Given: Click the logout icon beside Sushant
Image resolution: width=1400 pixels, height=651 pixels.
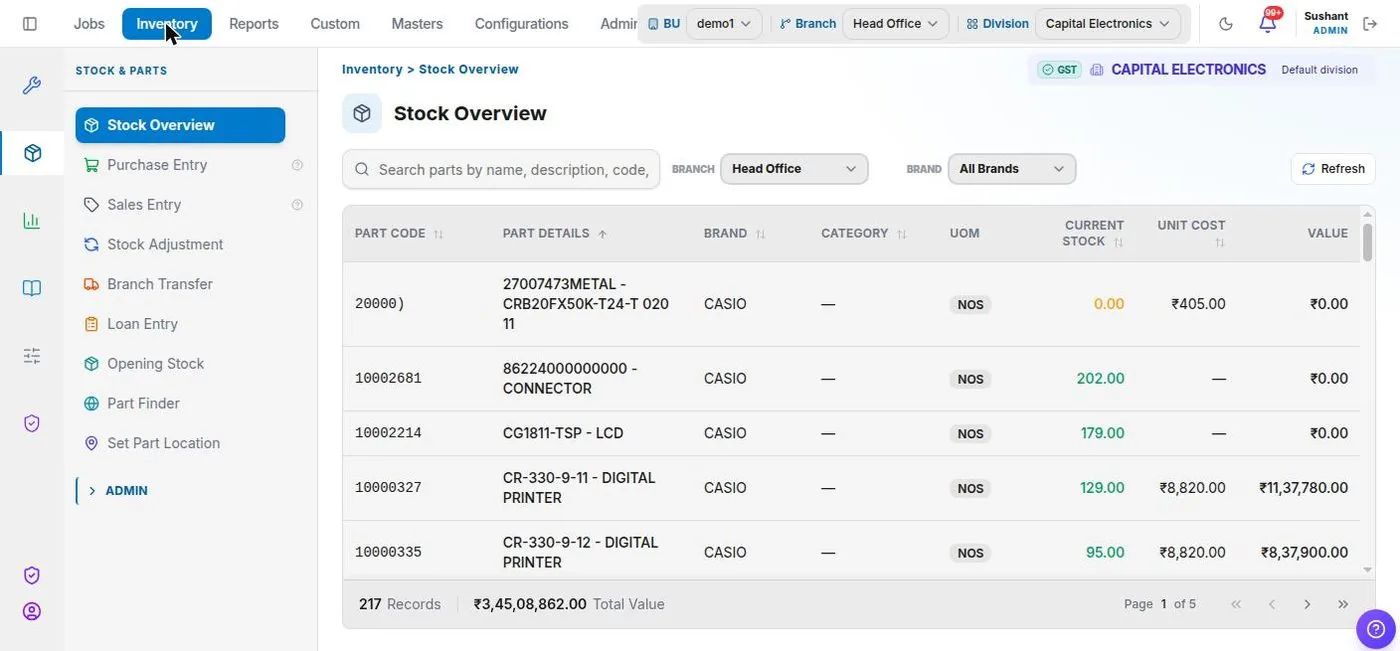Looking at the screenshot, I should (x=1370, y=24).
